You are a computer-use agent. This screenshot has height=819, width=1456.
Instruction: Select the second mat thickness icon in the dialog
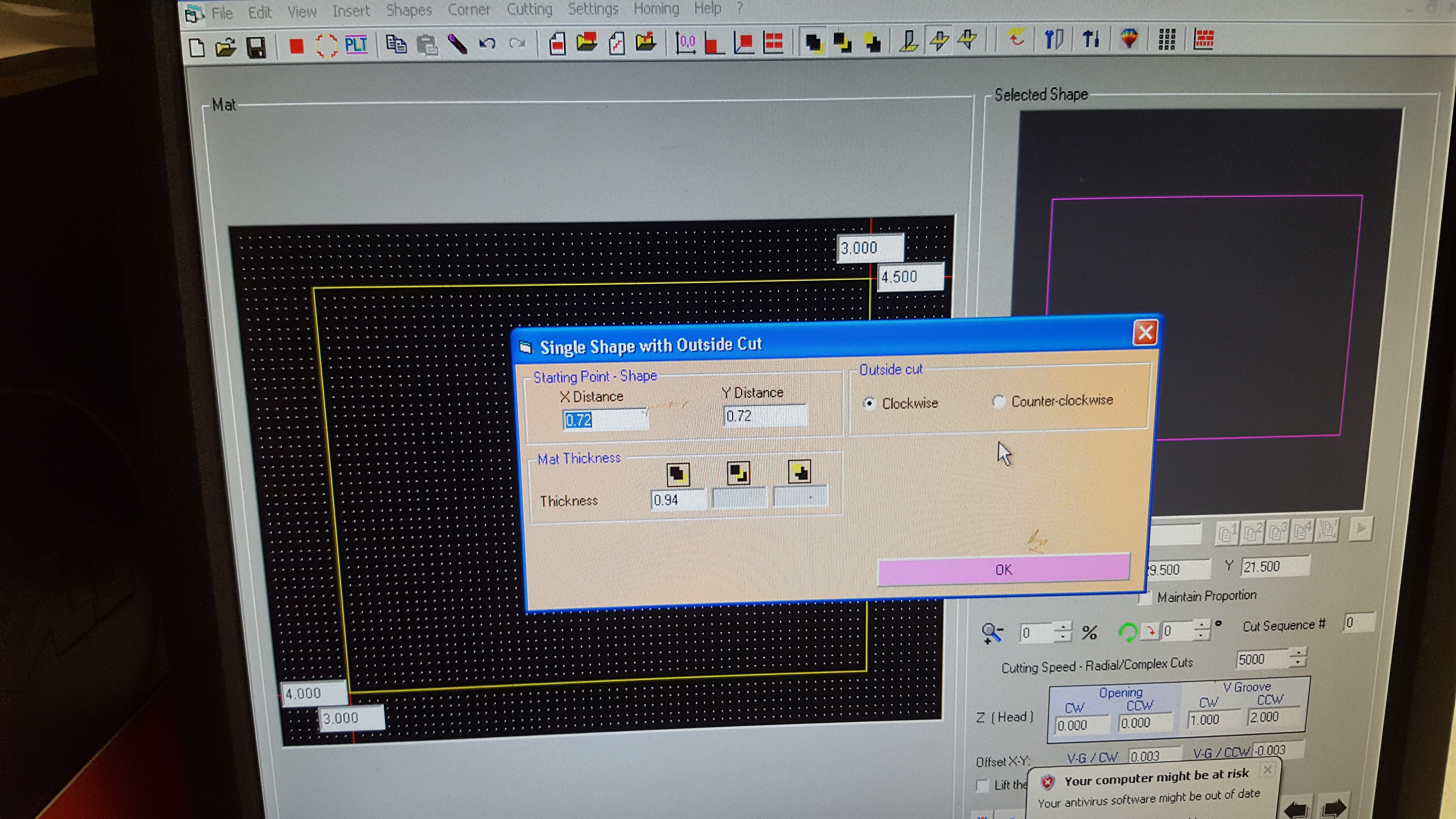738,473
